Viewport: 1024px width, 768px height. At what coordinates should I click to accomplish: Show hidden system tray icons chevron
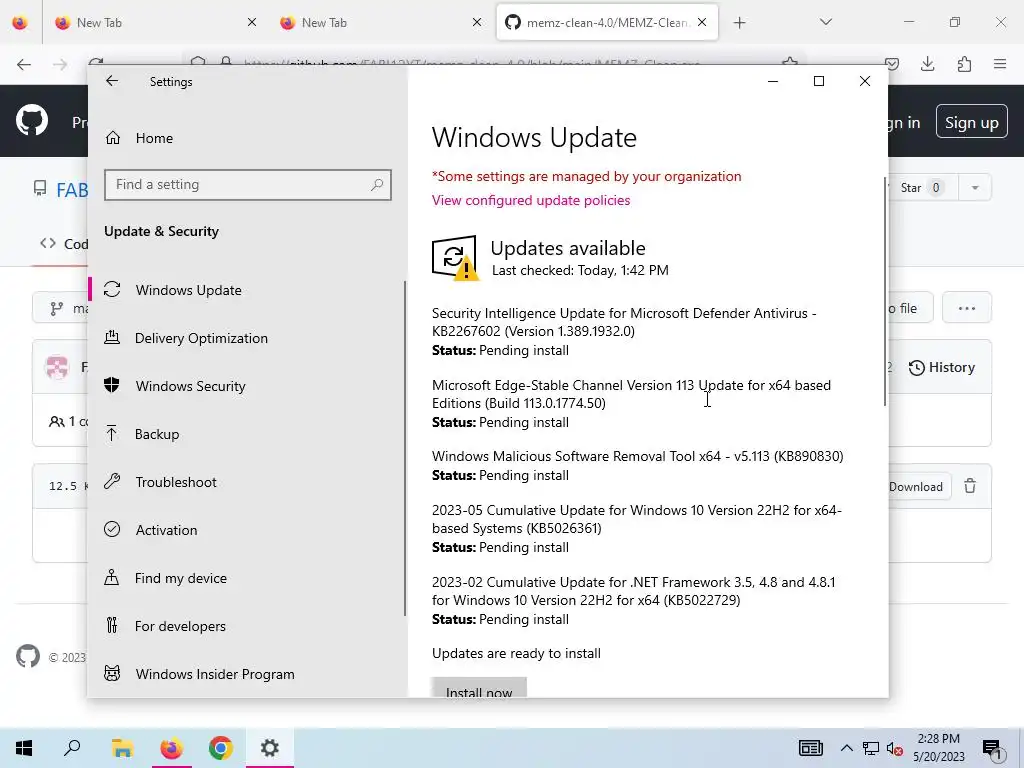(846, 748)
